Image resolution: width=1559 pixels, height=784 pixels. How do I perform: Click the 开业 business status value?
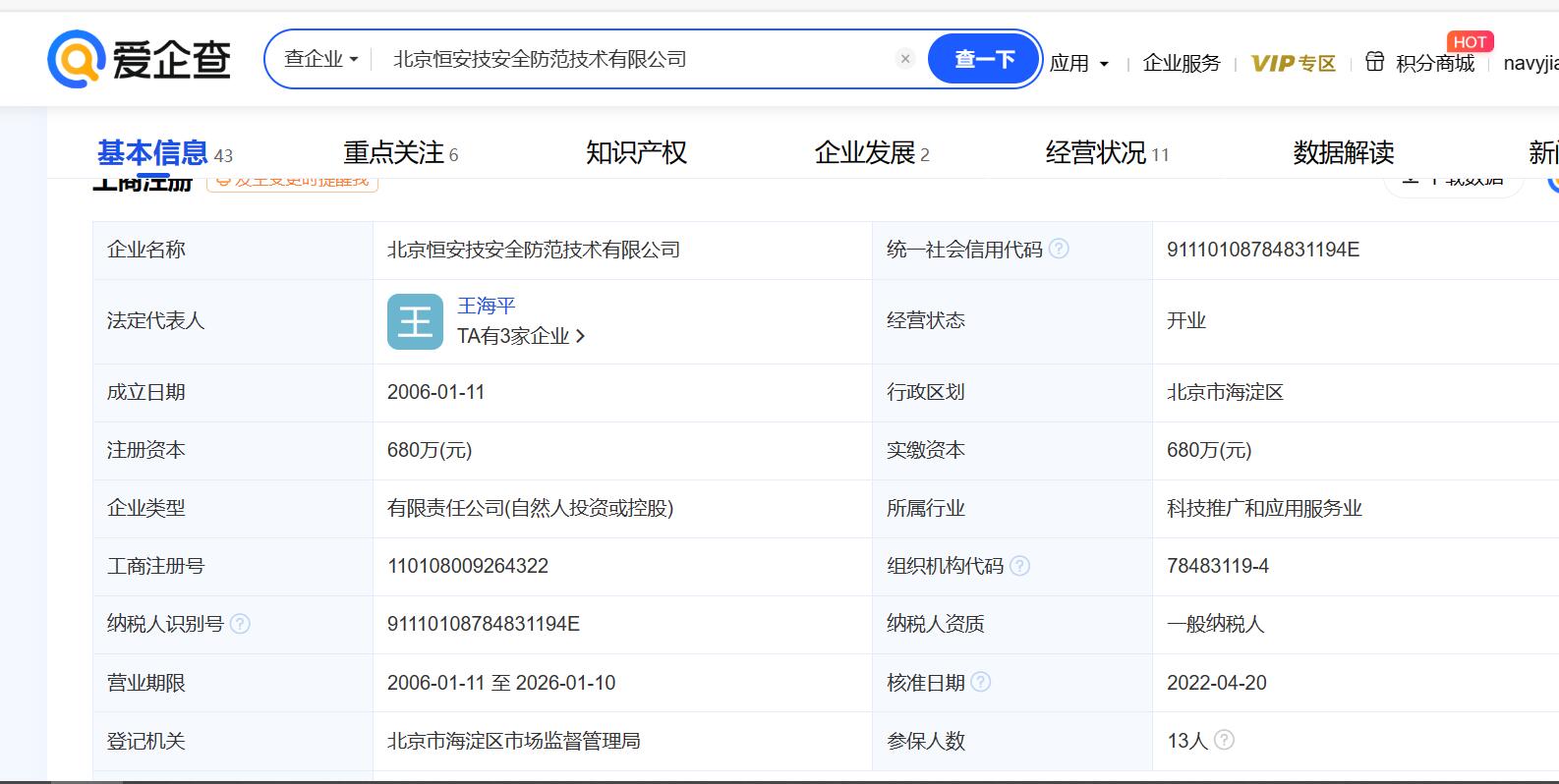click(1186, 320)
